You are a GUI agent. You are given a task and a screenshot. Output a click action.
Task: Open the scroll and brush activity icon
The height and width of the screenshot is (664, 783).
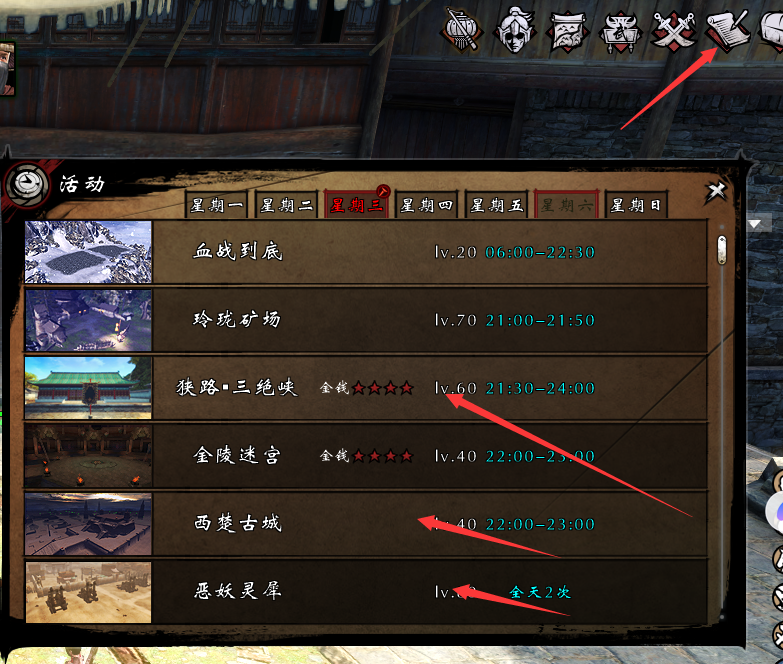(728, 30)
